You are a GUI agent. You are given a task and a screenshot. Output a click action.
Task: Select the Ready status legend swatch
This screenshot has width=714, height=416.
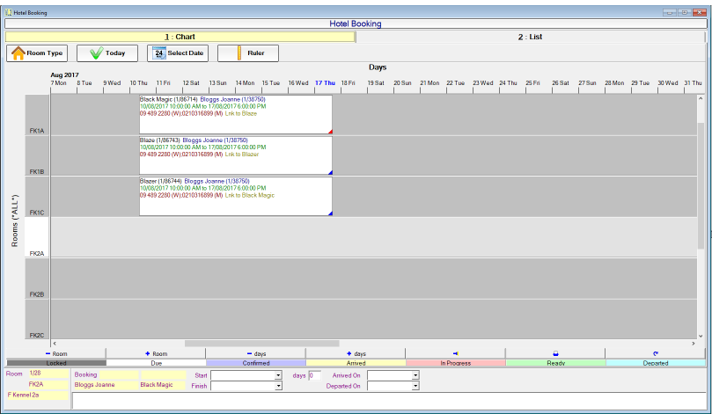click(556, 363)
